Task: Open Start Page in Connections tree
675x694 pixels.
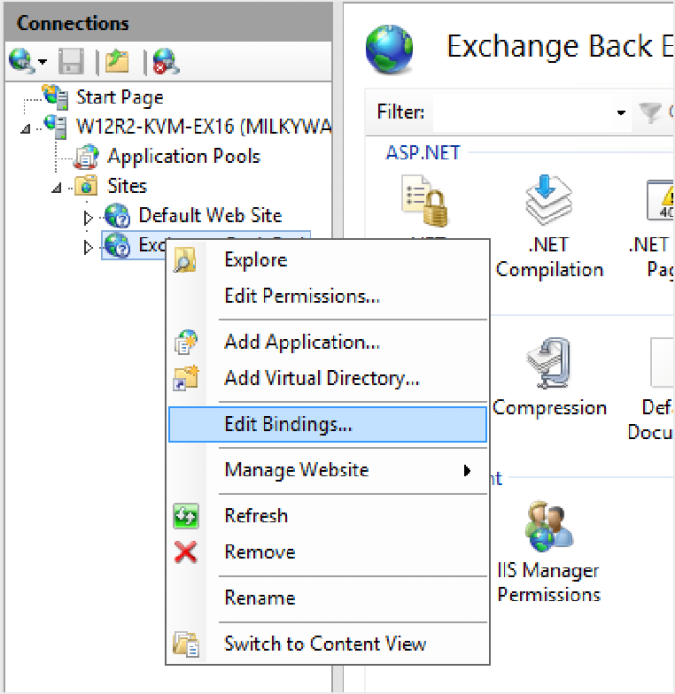Action: click(x=120, y=97)
